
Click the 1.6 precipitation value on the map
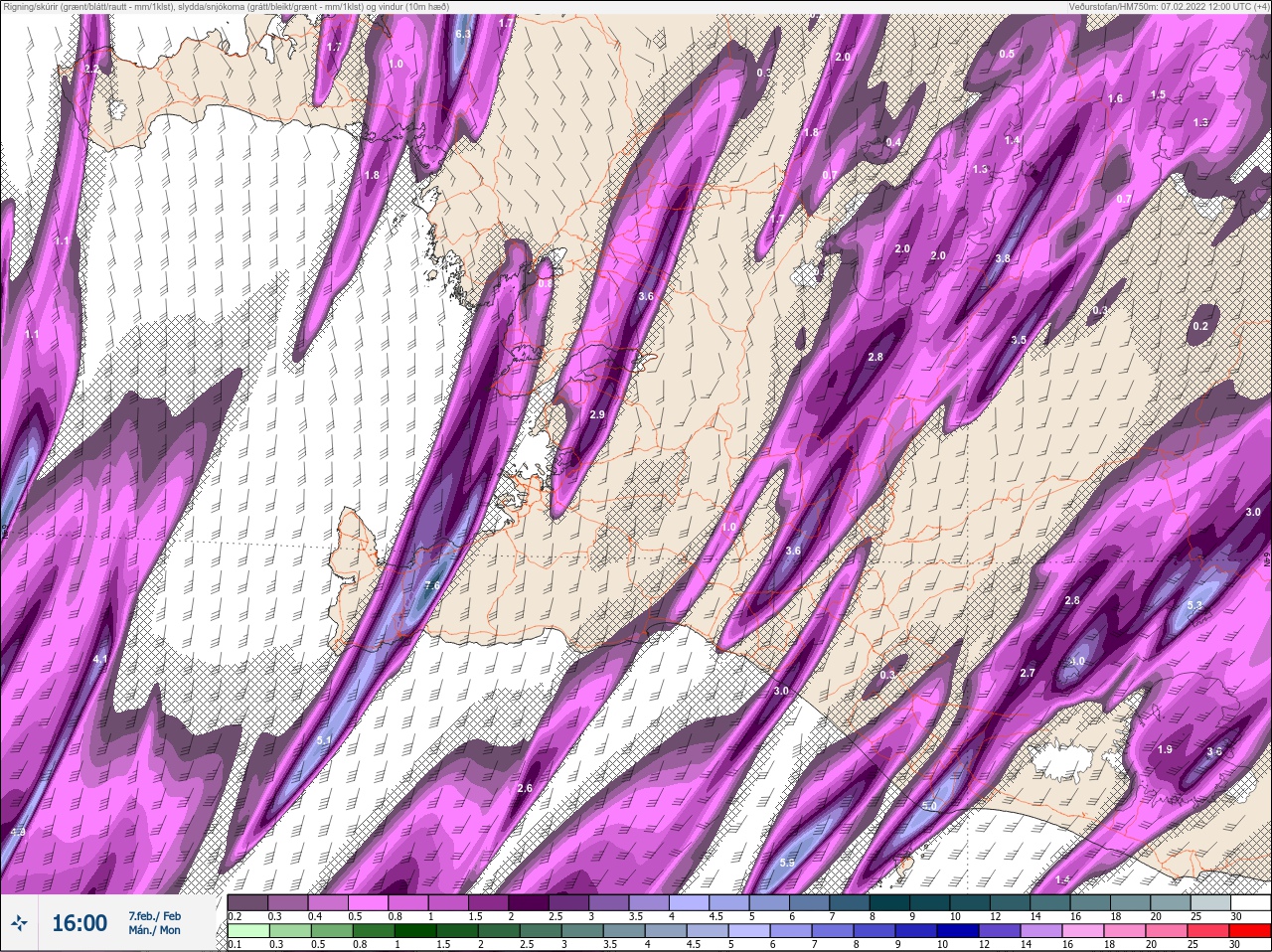coord(1115,98)
